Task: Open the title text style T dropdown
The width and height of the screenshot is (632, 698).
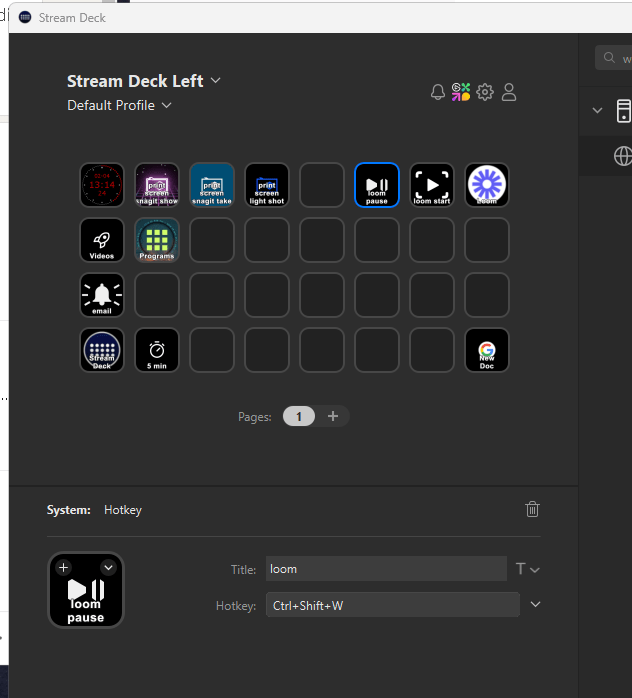Action: (527, 569)
